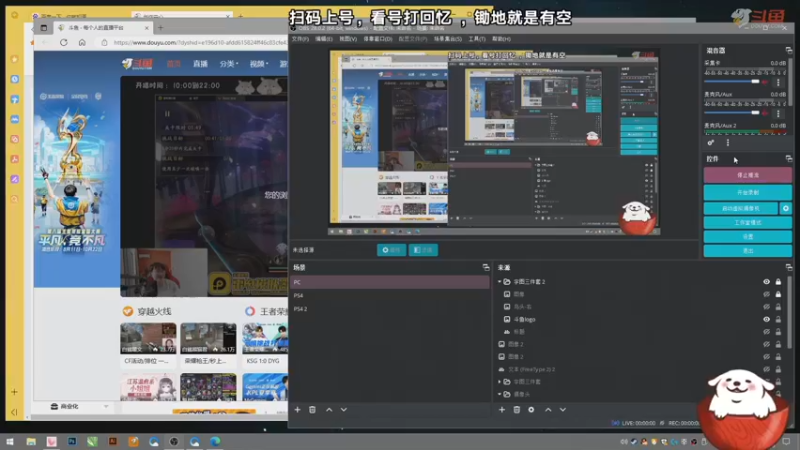
Task: Click the Douyu address bar URL
Action: [x=199, y=43]
